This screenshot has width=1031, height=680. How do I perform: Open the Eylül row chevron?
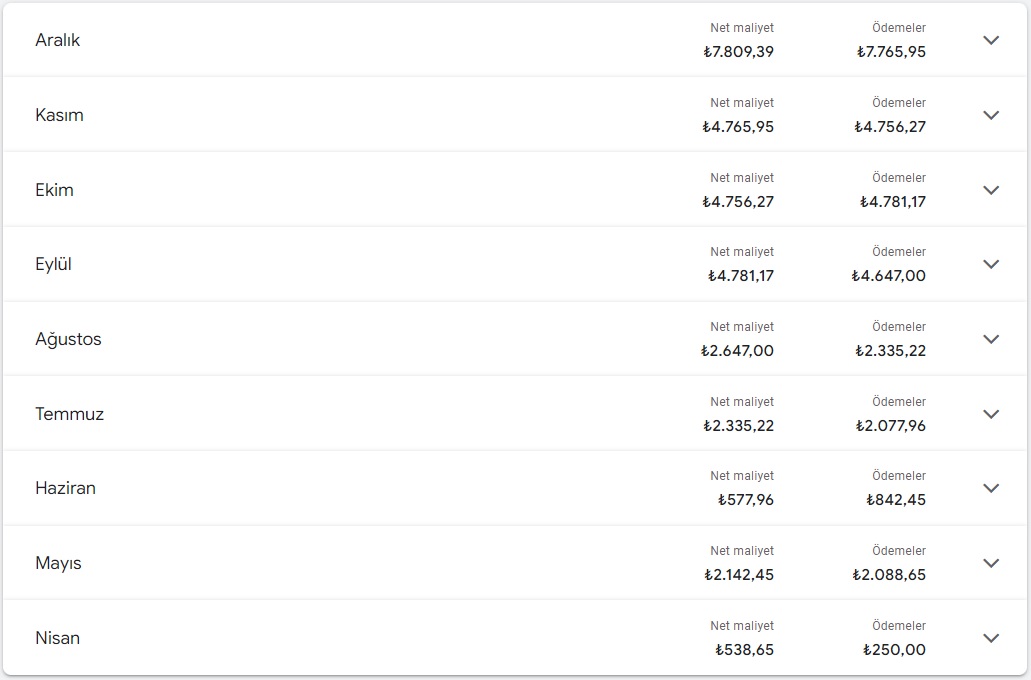[x=991, y=264]
